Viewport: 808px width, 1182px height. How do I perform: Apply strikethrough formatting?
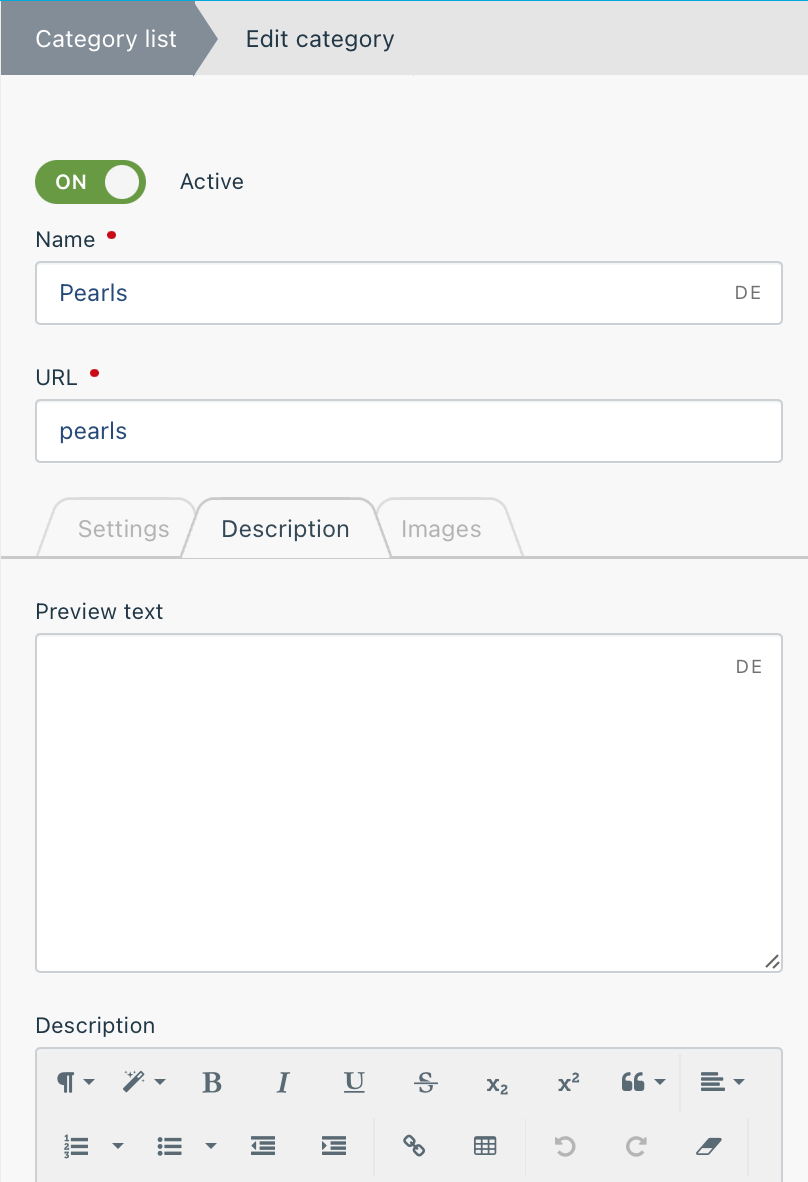[x=425, y=1082]
